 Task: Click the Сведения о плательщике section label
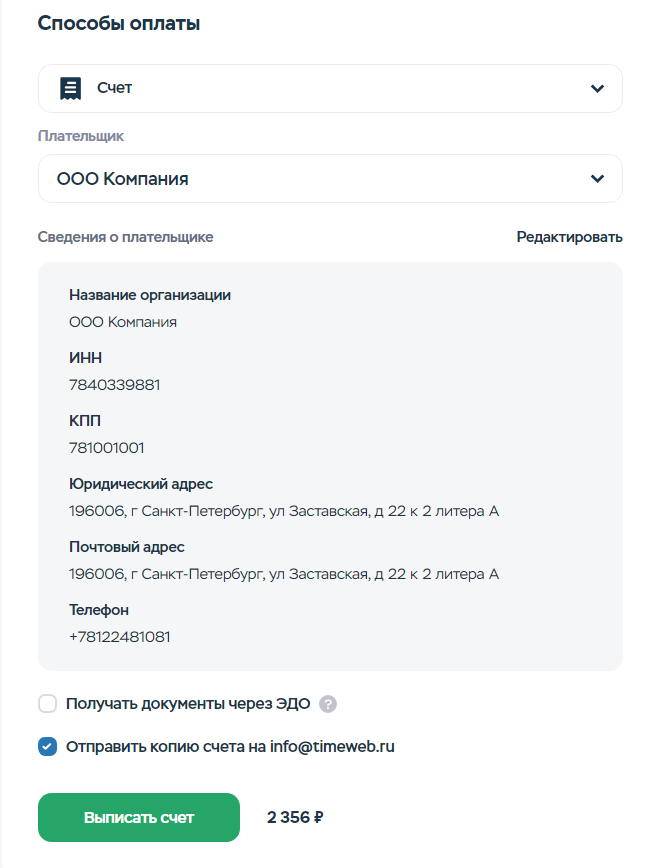[x=126, y=237]
